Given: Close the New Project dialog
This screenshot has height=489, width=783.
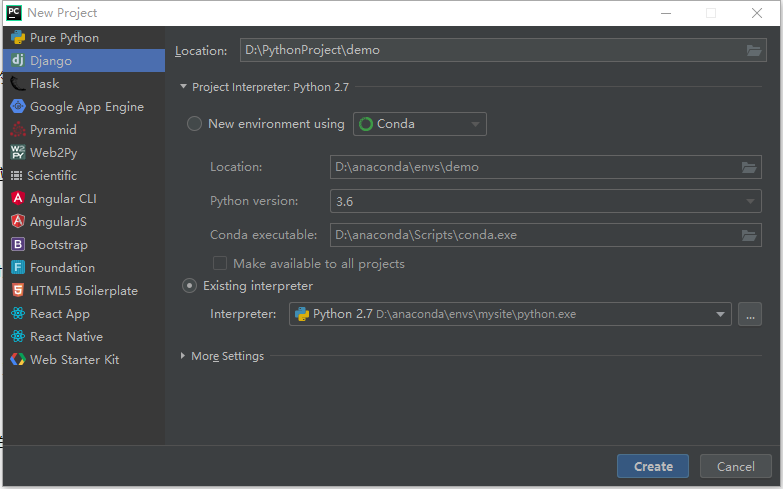Looking at the screenshot, I should 757,13.
